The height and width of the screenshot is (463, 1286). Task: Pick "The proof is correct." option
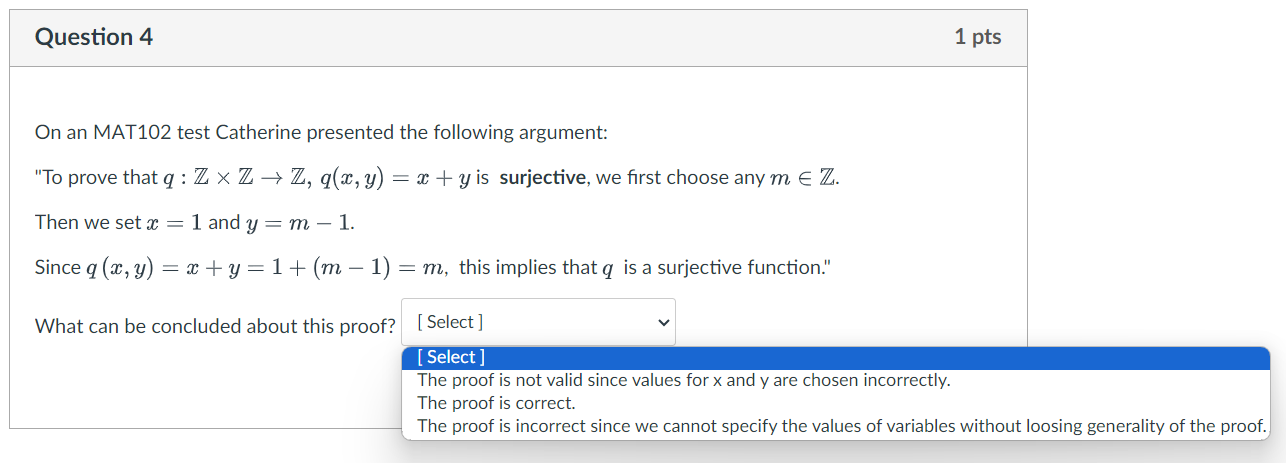pos(496,404)
